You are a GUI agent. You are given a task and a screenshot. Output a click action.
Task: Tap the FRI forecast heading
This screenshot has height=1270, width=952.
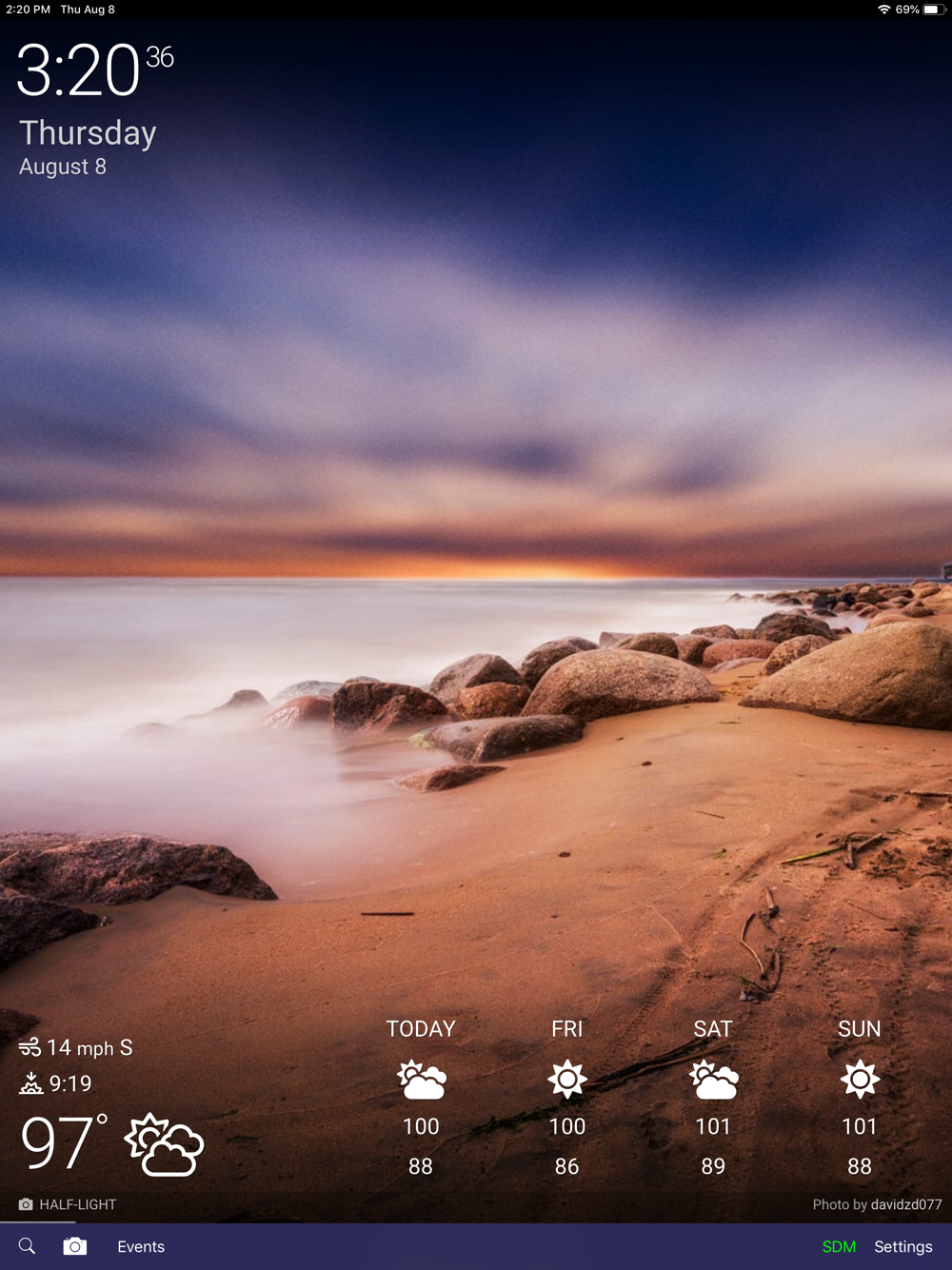point(566,1029)
